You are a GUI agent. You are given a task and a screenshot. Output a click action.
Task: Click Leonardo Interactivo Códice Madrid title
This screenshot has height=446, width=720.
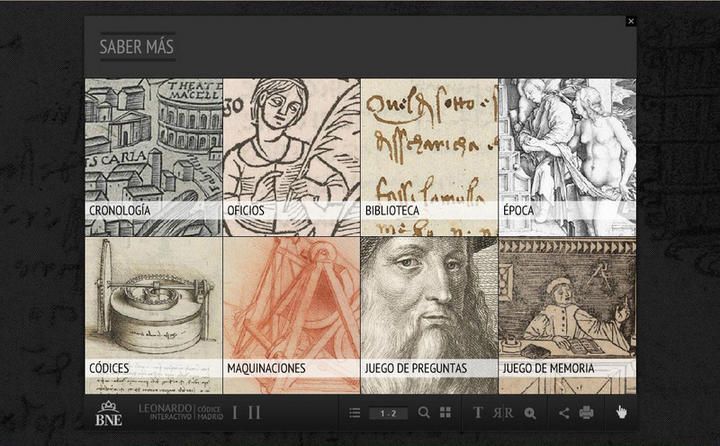tap(180, 412)
